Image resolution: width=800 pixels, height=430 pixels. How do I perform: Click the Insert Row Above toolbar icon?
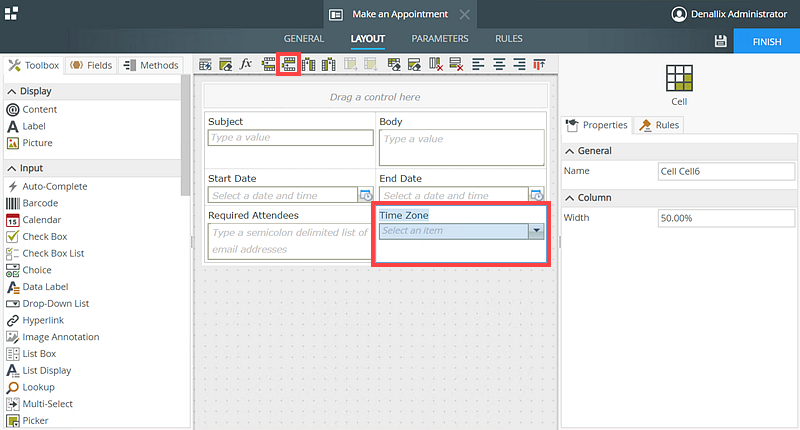tap(269, 65)
